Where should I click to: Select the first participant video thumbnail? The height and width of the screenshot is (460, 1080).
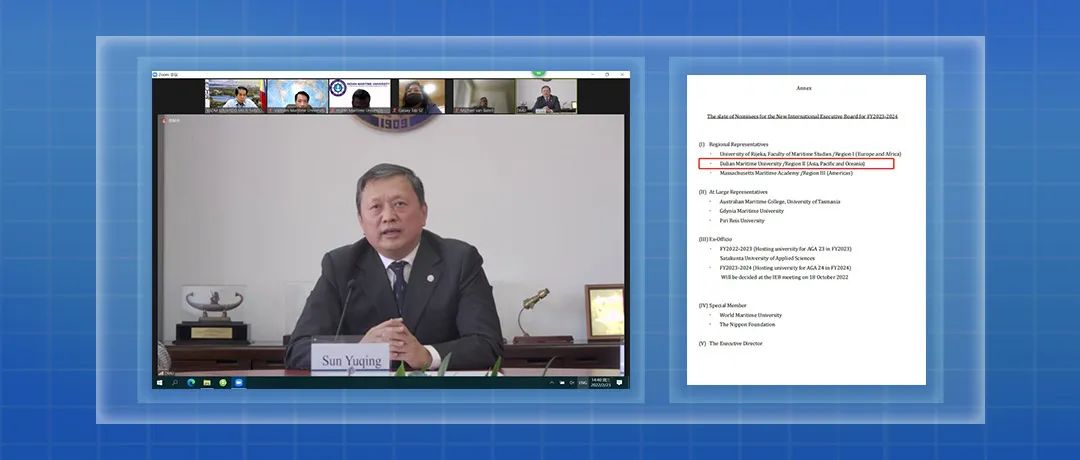[x=235, y=96]
